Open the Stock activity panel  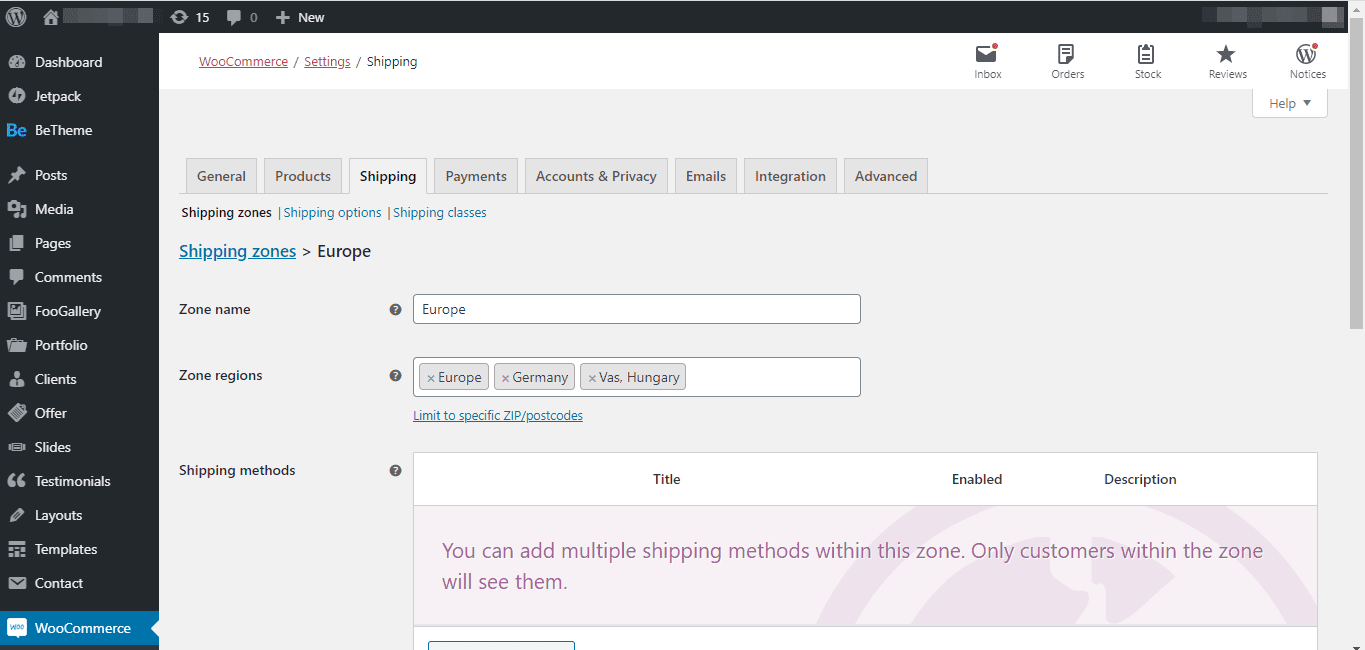[x=1148, y=61]
